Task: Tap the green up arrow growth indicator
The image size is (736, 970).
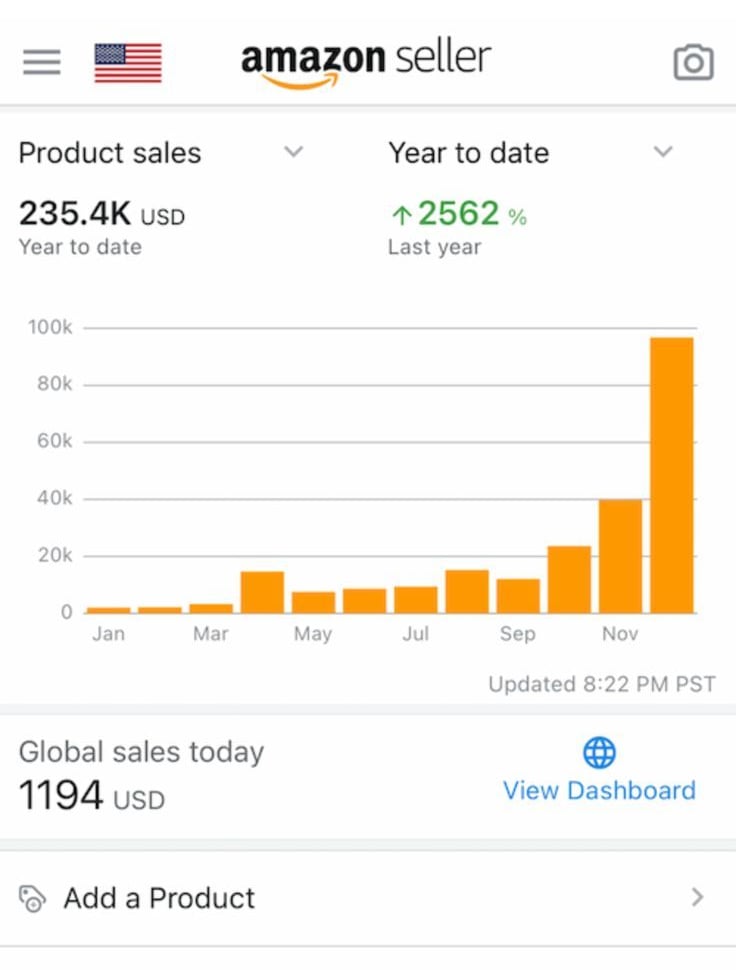Action: (402, 215)
